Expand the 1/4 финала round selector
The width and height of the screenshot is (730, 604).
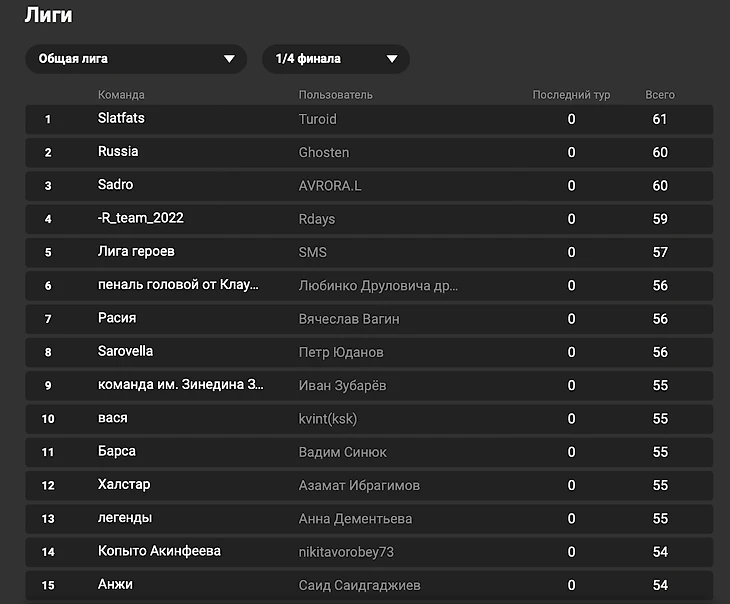tap(335, 59)
